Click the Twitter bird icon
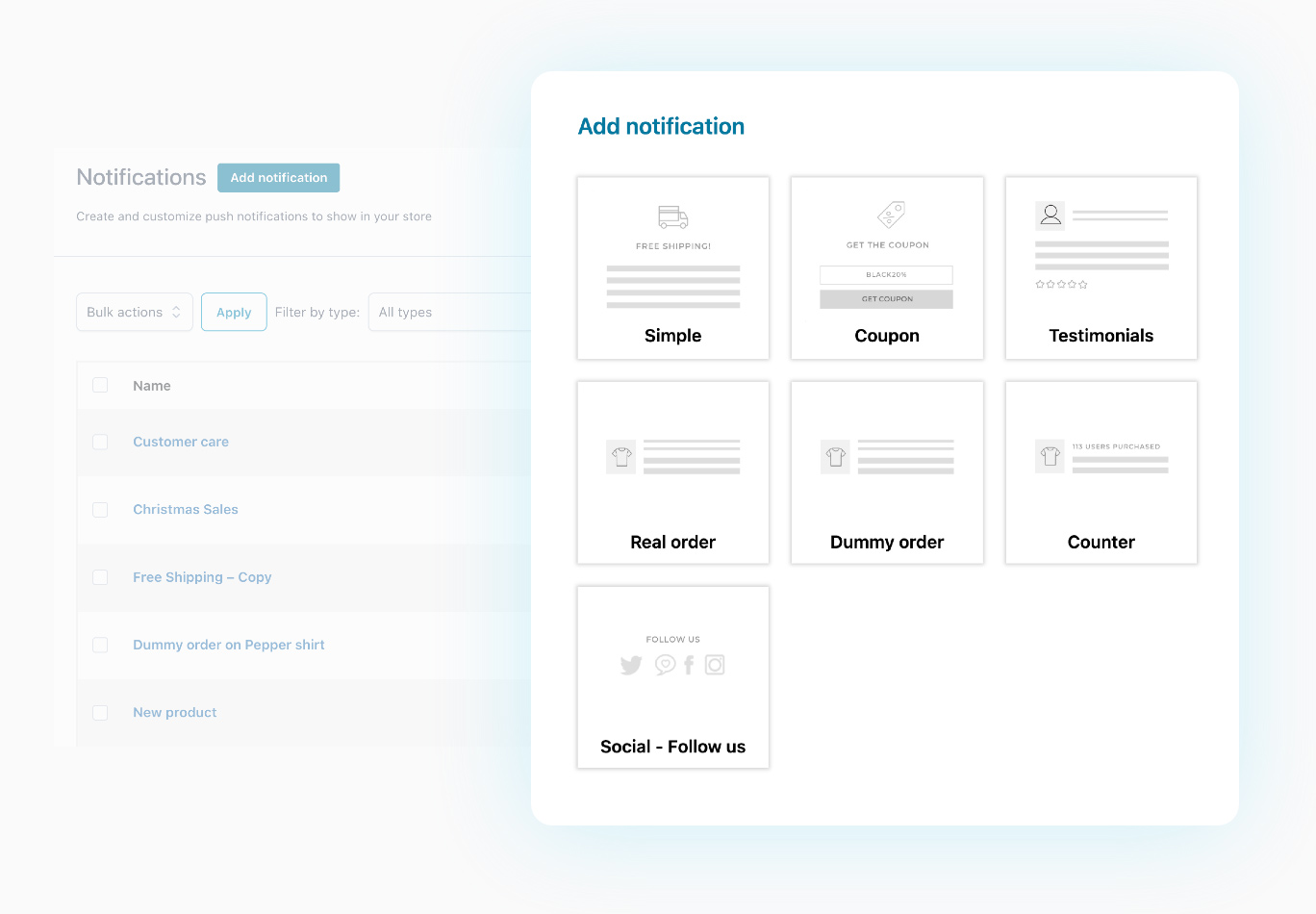 tap(631, 665)
